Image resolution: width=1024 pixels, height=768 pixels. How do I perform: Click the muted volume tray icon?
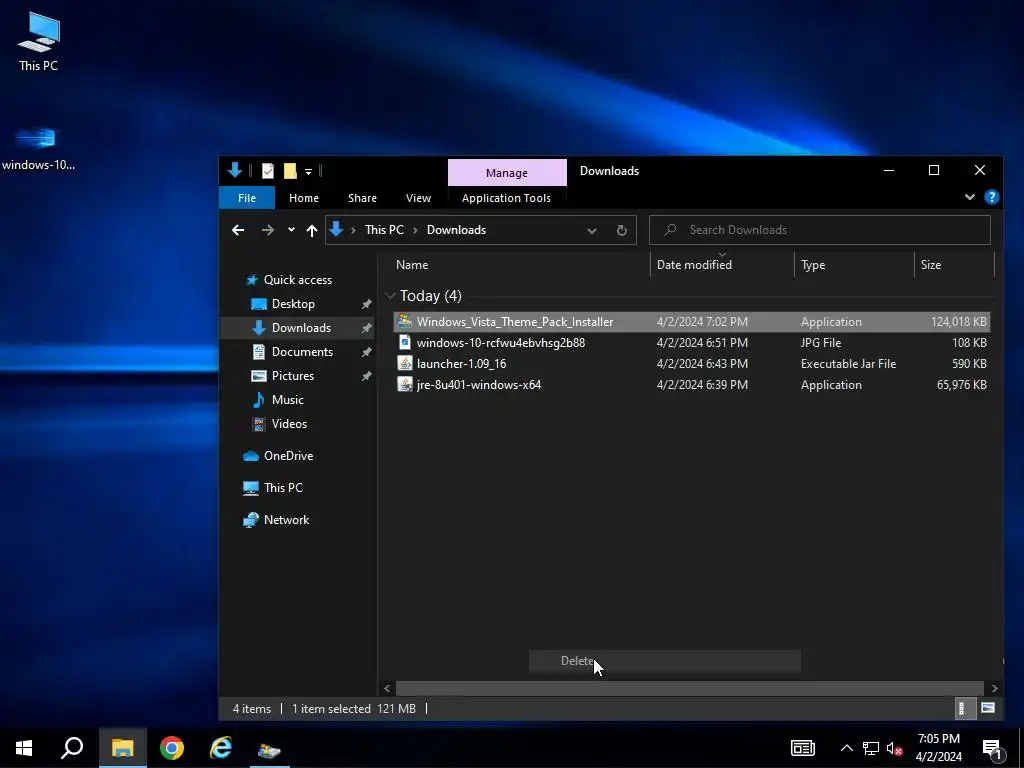coord(895,748)
